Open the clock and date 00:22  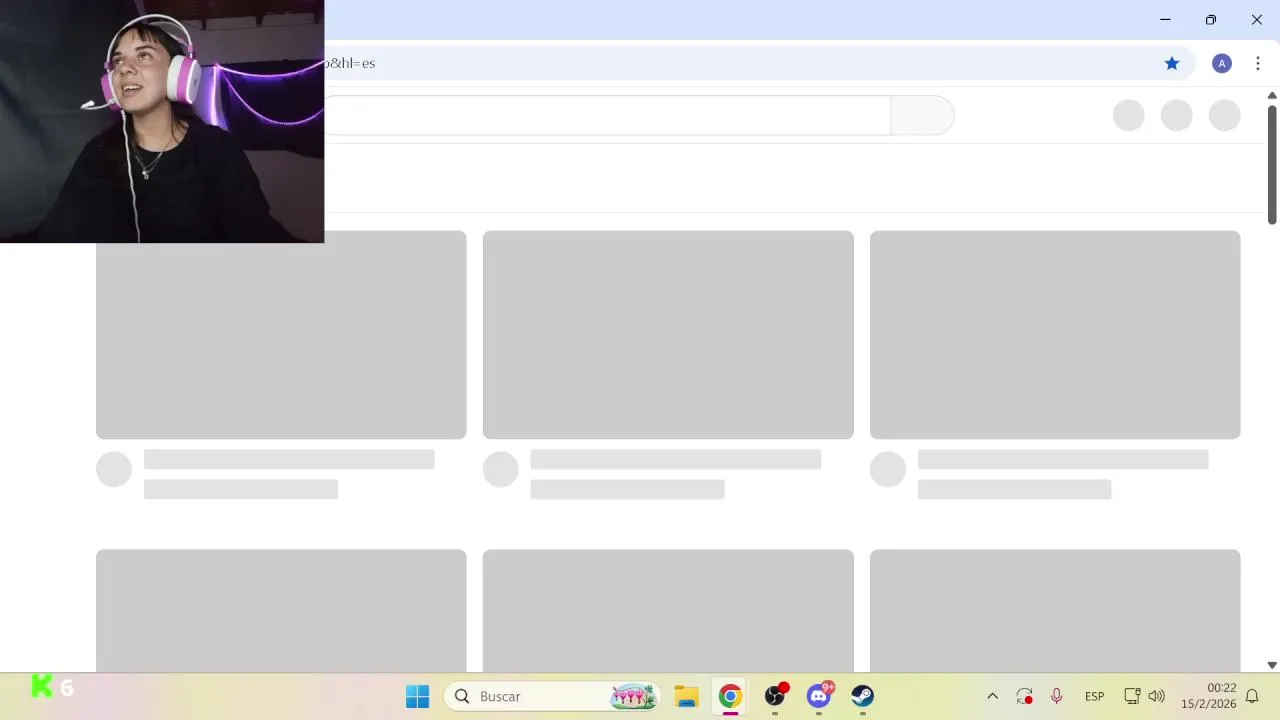[1208, 696]
